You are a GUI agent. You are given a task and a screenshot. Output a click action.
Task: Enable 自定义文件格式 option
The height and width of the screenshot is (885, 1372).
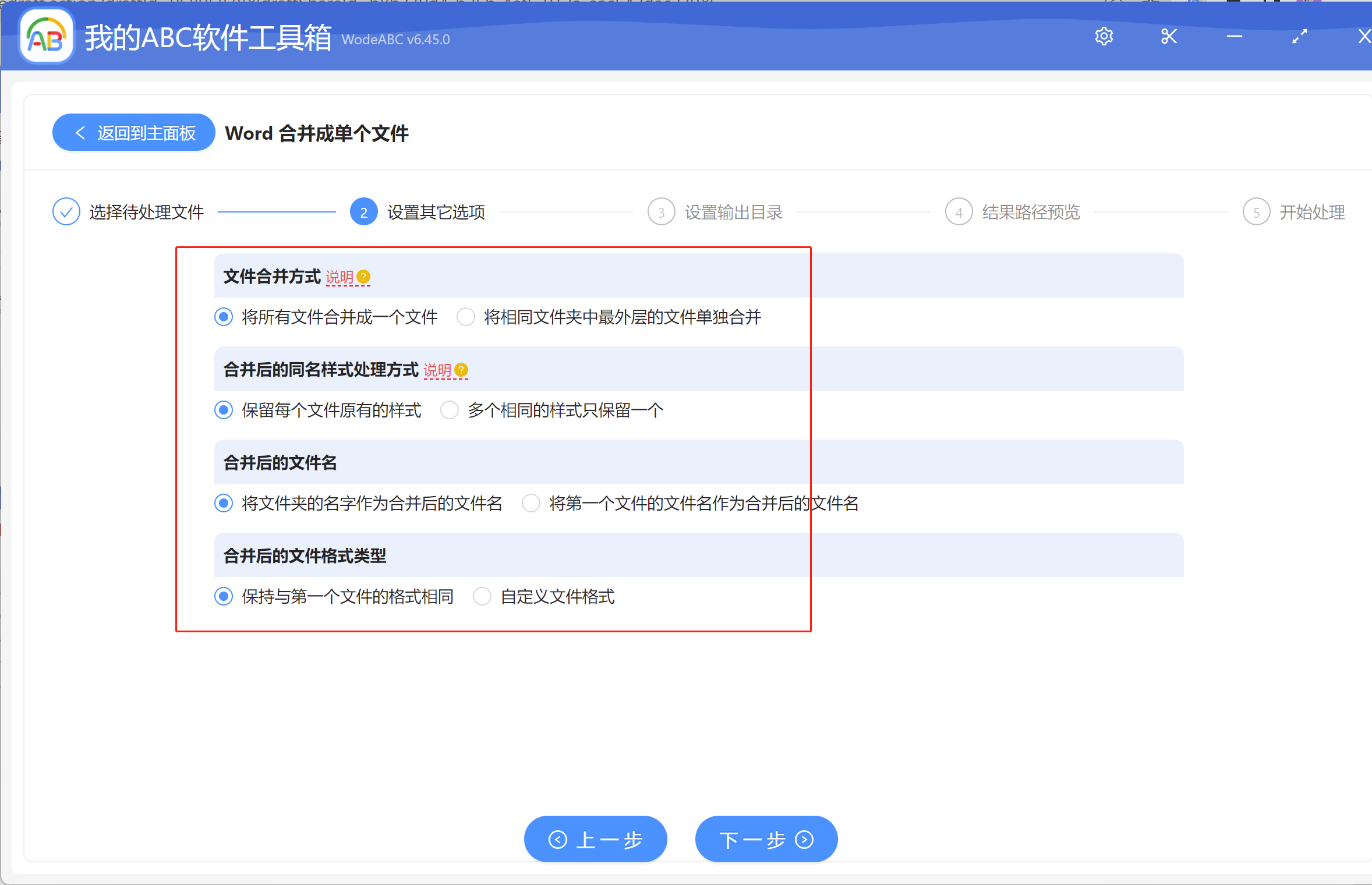point(482,596)
